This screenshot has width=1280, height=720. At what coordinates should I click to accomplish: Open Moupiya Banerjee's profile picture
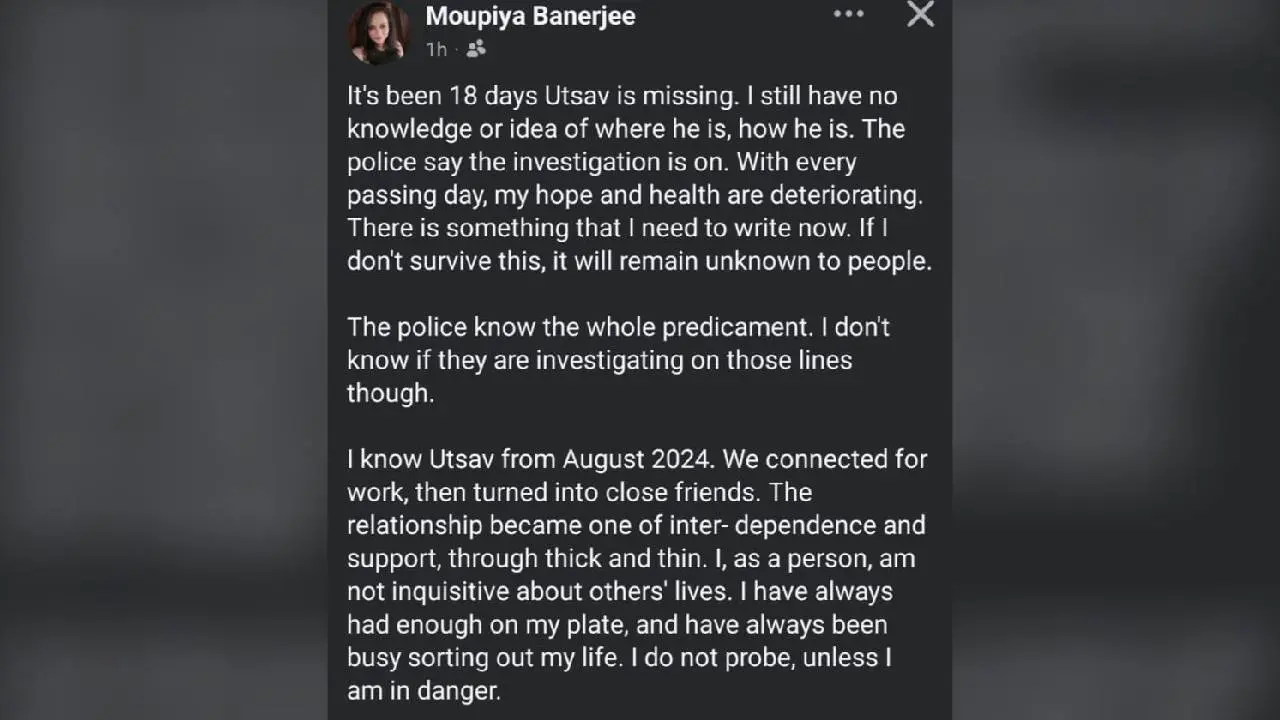pos(378,32)
